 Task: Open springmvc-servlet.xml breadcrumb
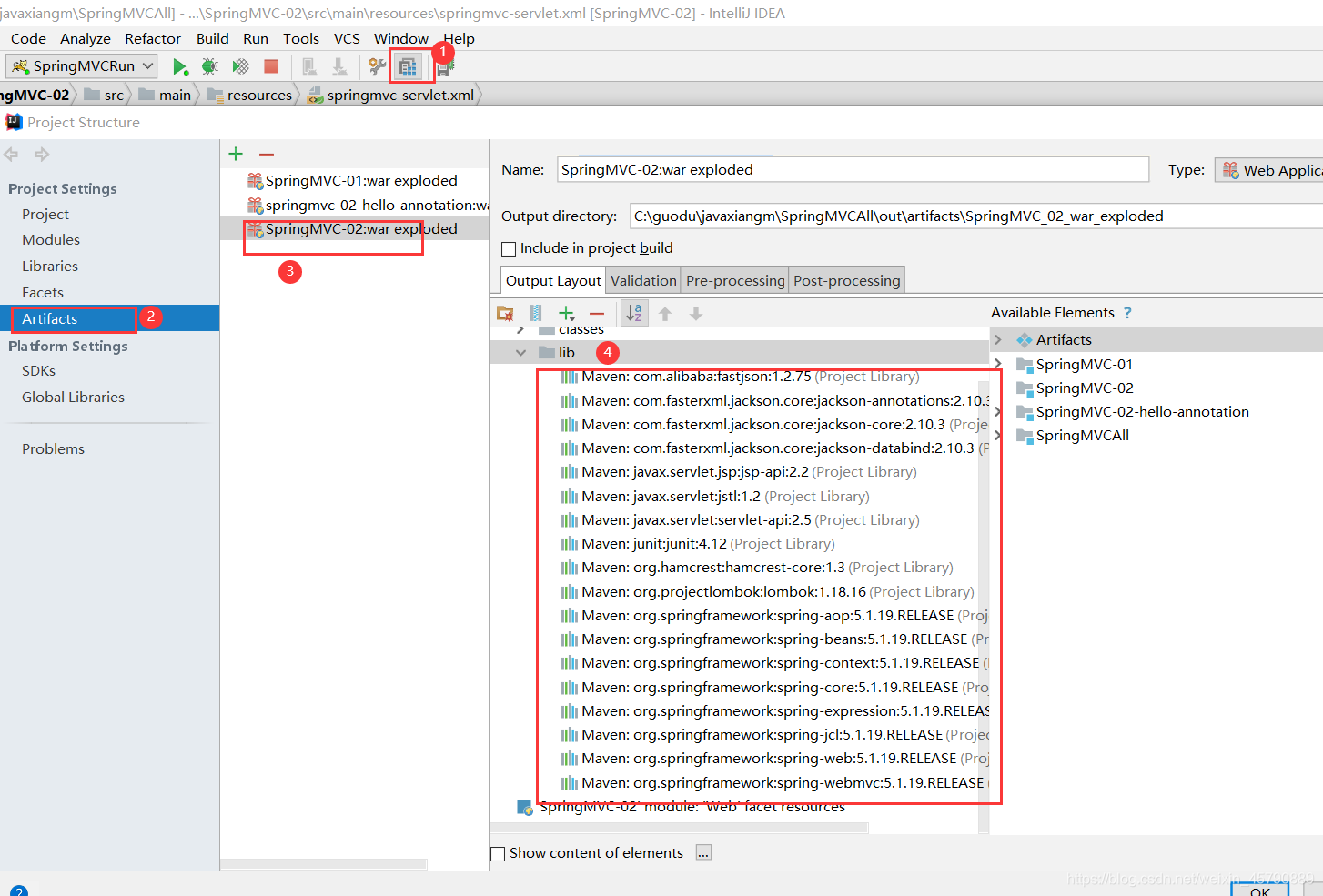[x=391, y=95]
